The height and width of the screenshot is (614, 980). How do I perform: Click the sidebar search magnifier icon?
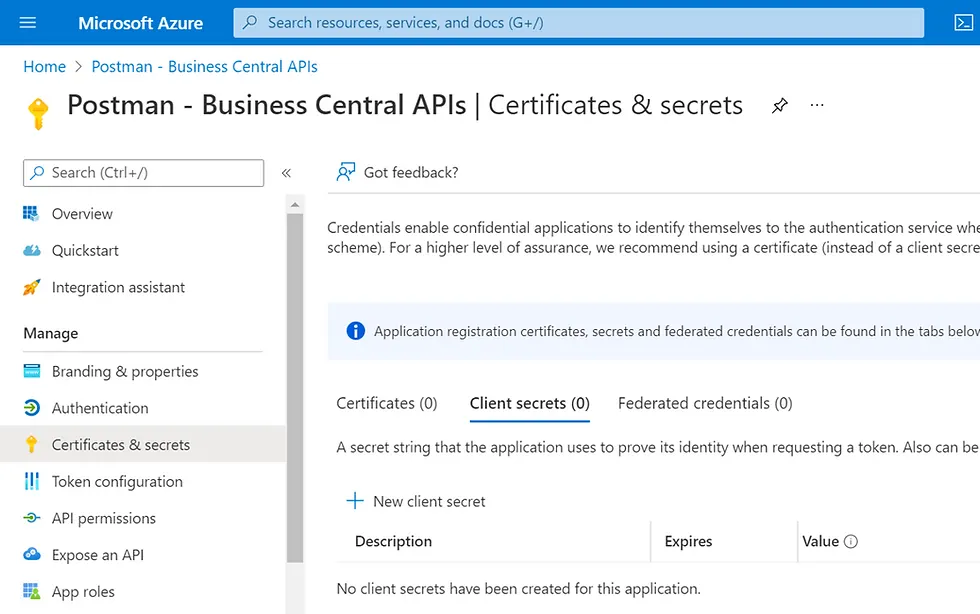[38, 173]
